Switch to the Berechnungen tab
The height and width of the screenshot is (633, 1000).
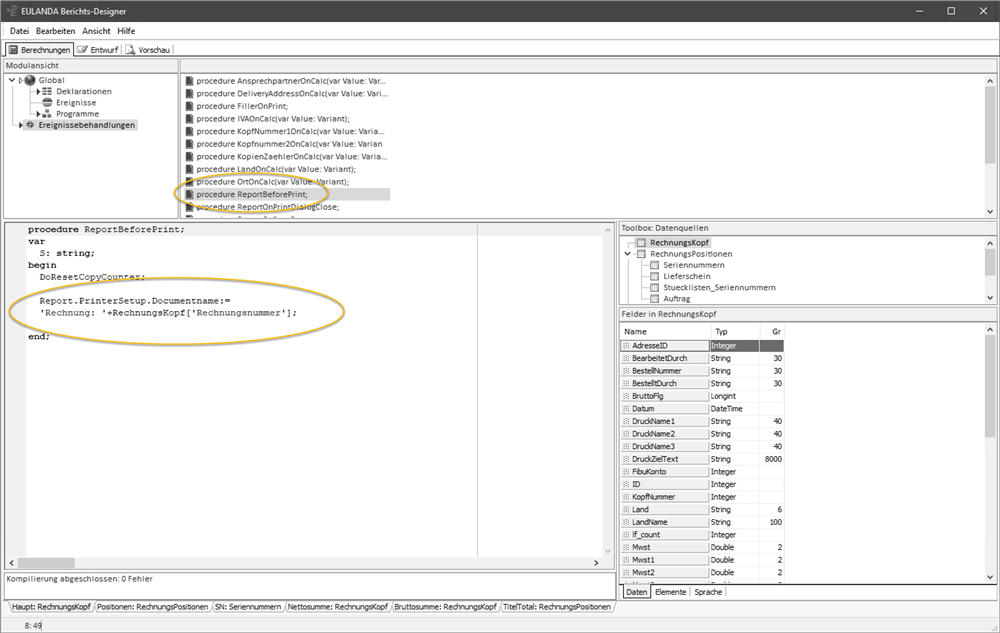point(40,50)
